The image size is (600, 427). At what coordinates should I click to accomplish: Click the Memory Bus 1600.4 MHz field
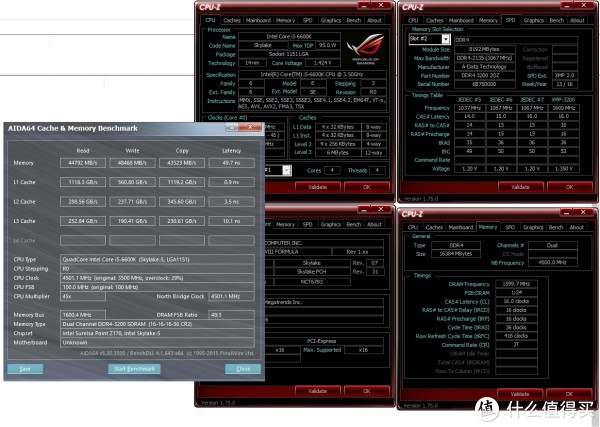click(x=83, y=315)
